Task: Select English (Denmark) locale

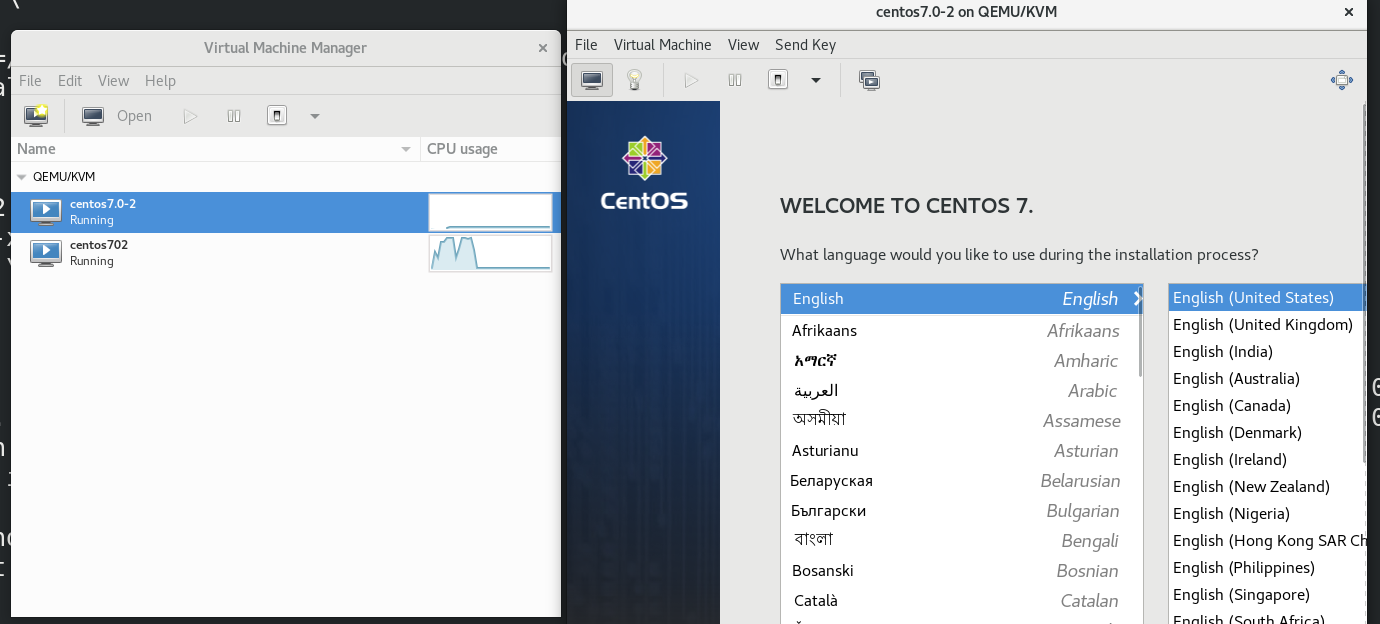Action: [1267, 433]
